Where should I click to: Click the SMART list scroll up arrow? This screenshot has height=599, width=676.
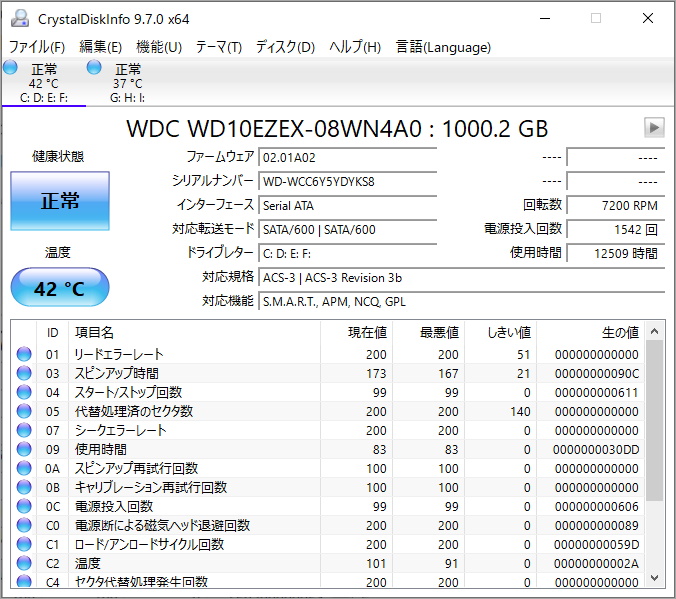pyautogui.click(x=654, y=331)
